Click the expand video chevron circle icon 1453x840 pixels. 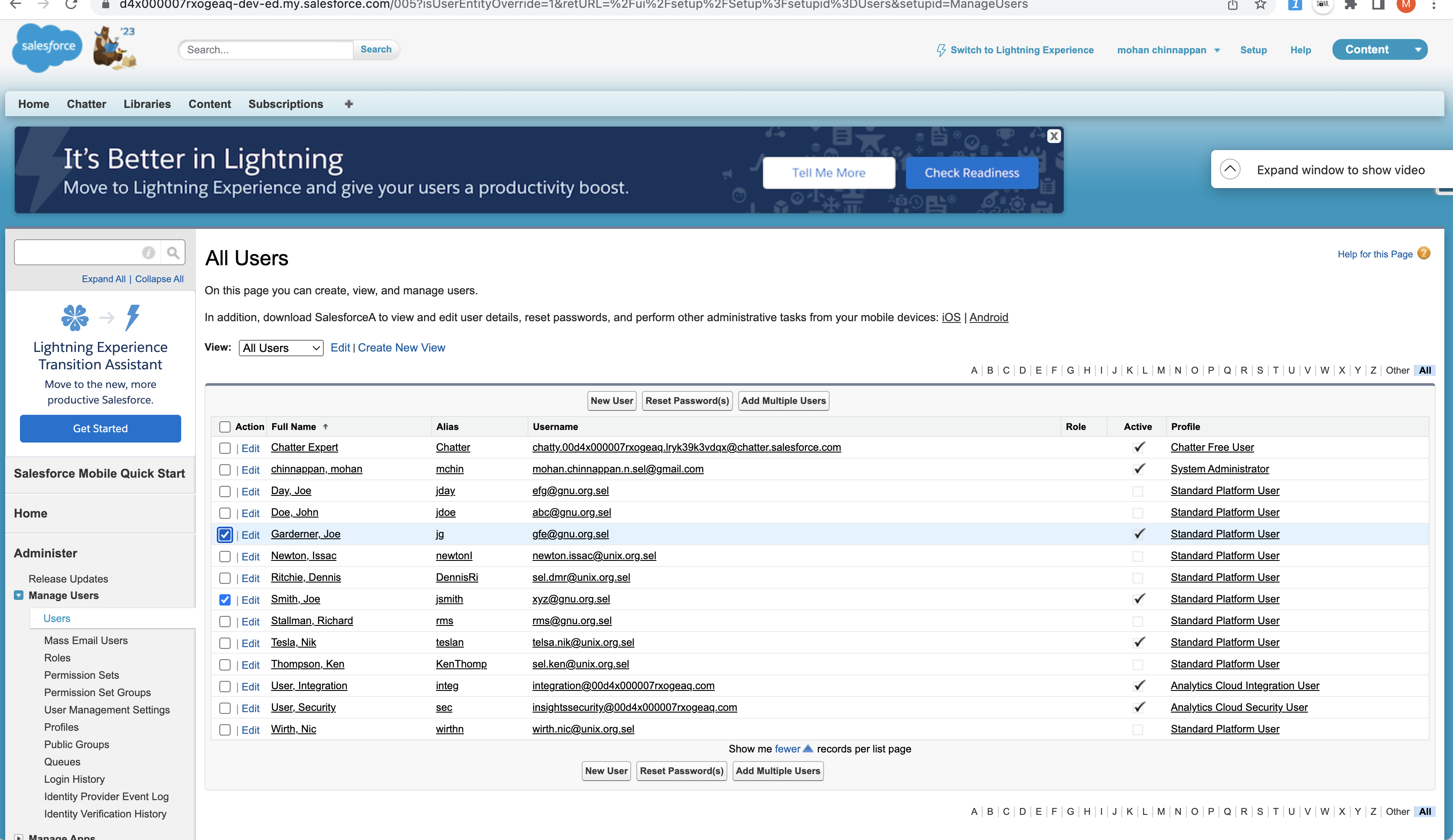point(1230,169)
